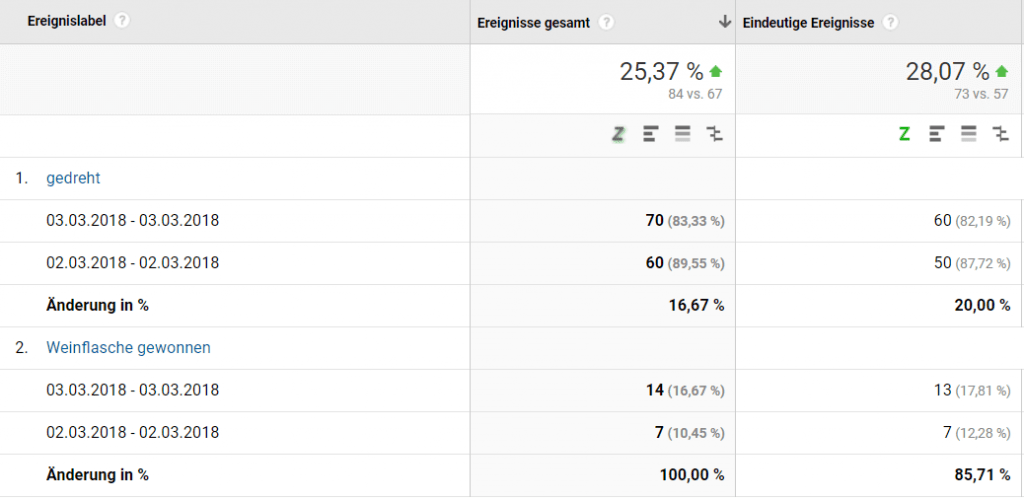Screen dimensions: 1024x500
Task: Show help for Eindeutige Ereignisse column
Action: (890, 23)
